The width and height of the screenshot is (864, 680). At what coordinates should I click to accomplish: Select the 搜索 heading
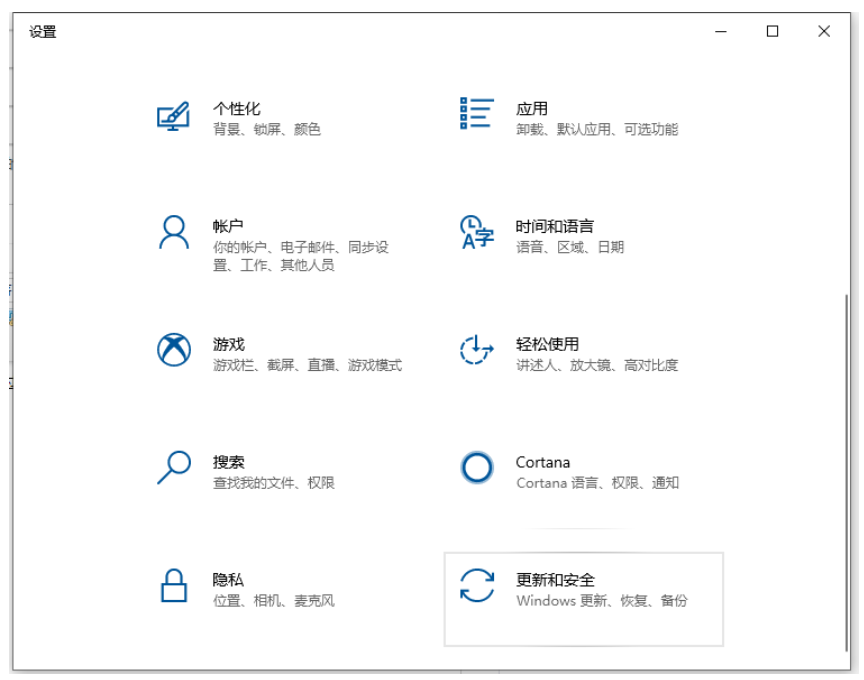pos(229,462)
